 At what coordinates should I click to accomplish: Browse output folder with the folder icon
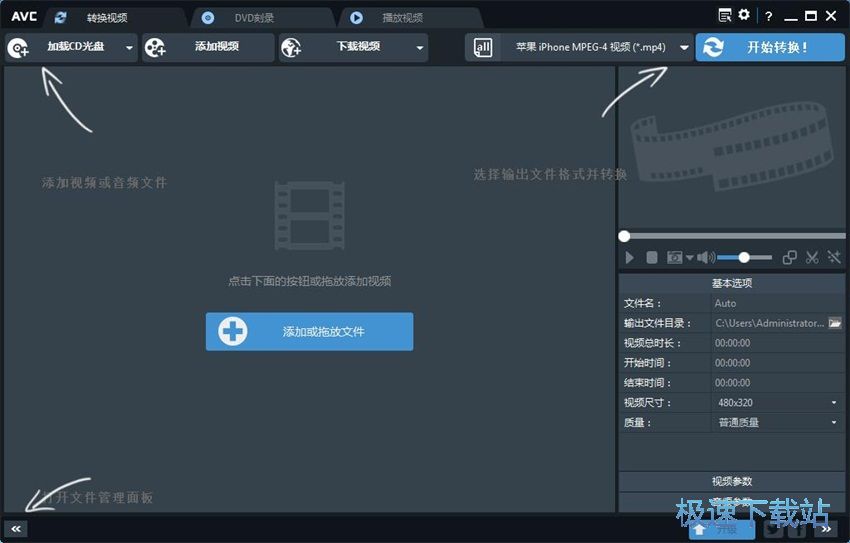[835, 323]
